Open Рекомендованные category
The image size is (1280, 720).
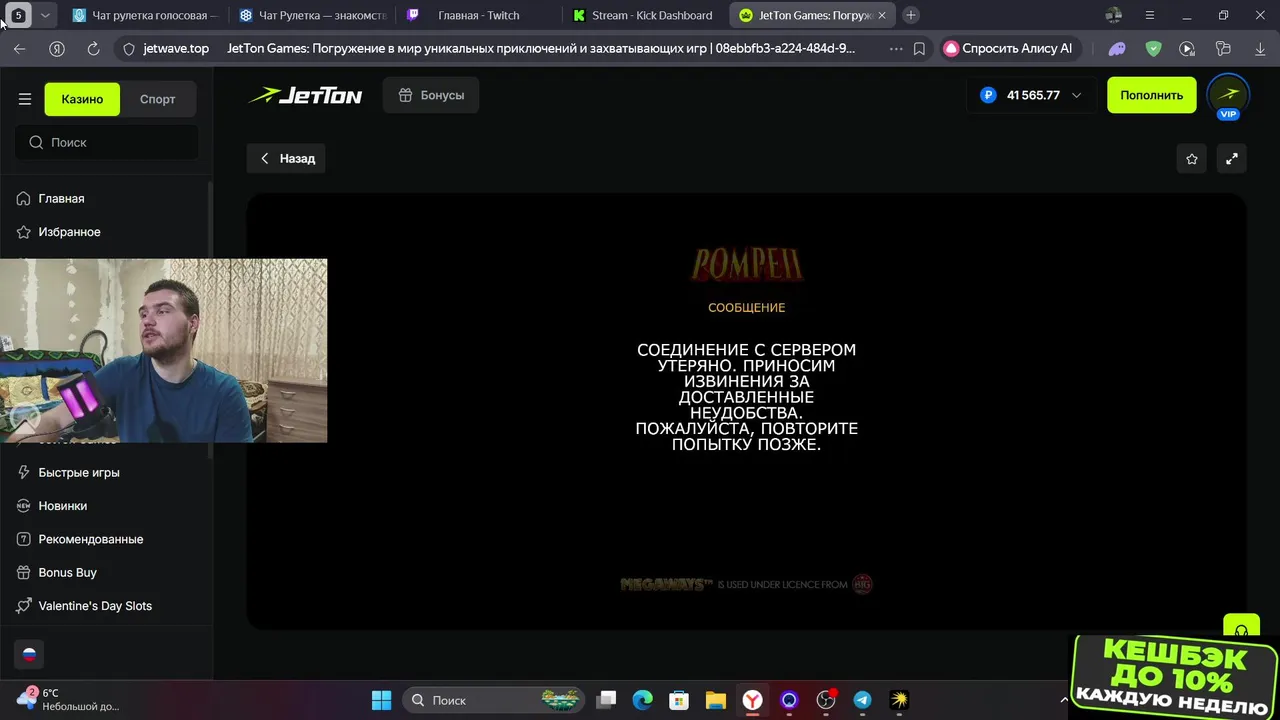[x=91, y=539]
